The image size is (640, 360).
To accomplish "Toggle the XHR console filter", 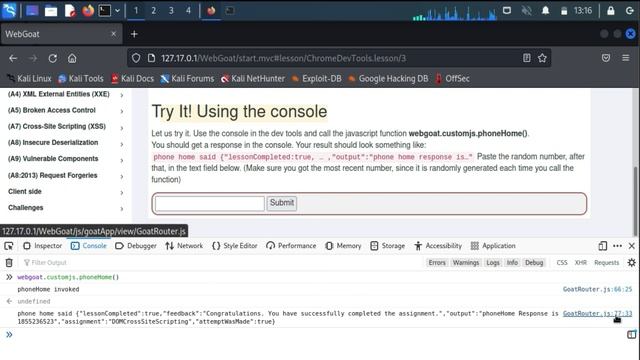I will click(x=580, y=262).
